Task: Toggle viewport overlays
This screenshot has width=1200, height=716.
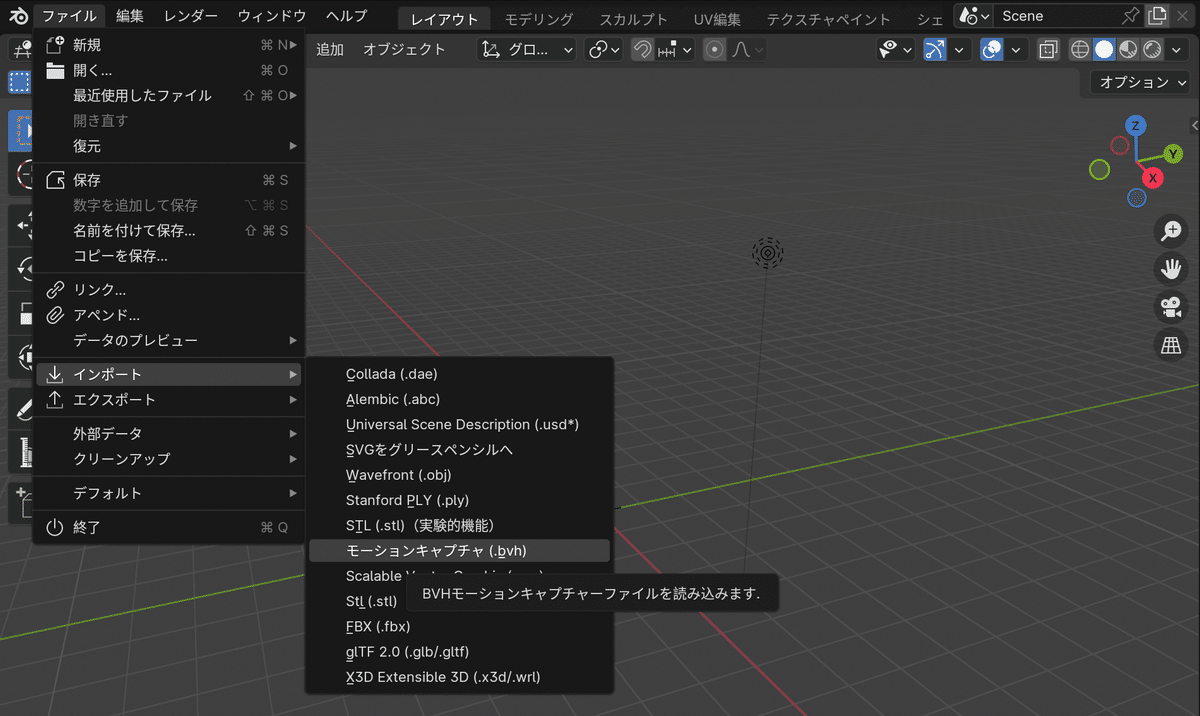Action: (x=992, y=49)
